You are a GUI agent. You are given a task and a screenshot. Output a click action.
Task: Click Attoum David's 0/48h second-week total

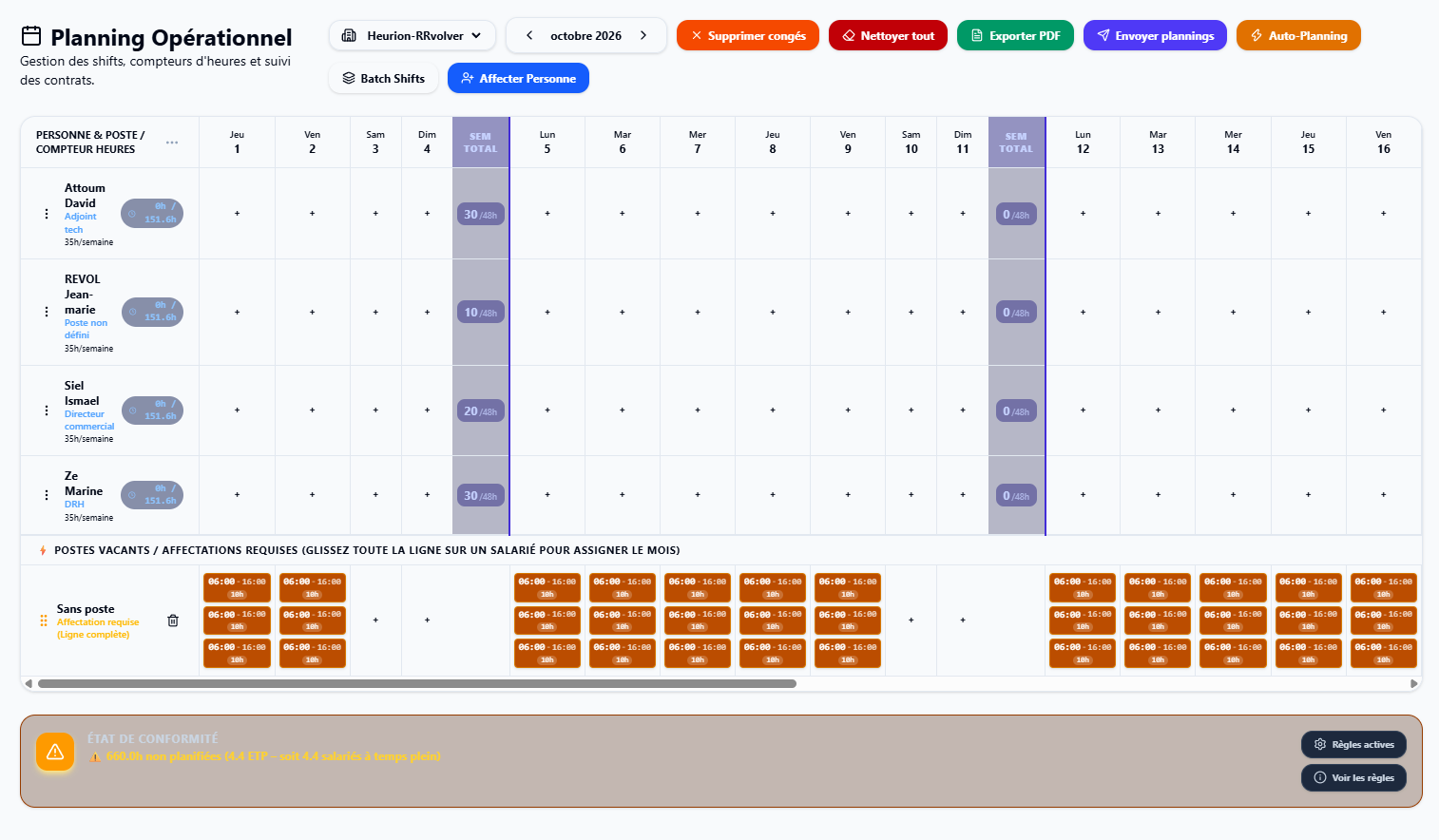(1016, 215)
